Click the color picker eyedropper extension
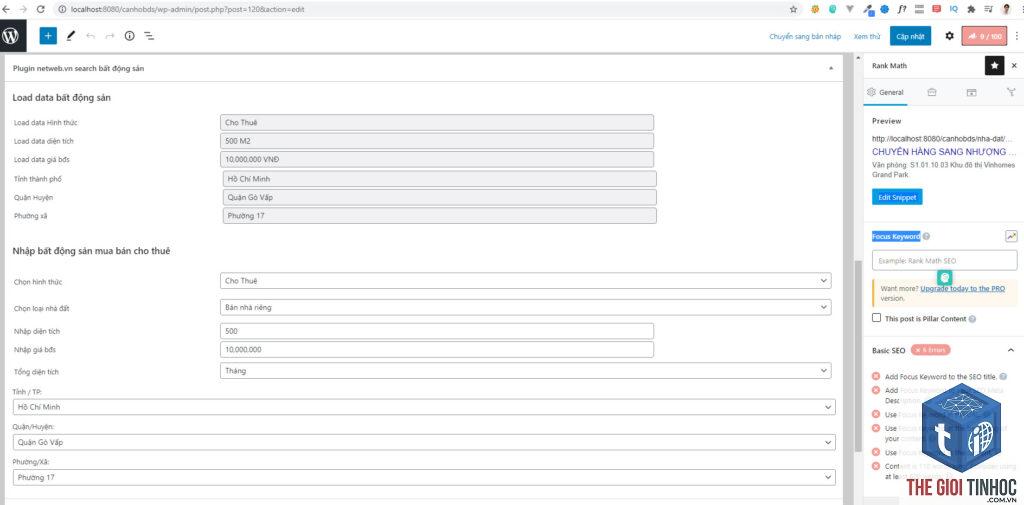The image size is (1024, 505). click(x=868, y=9)
